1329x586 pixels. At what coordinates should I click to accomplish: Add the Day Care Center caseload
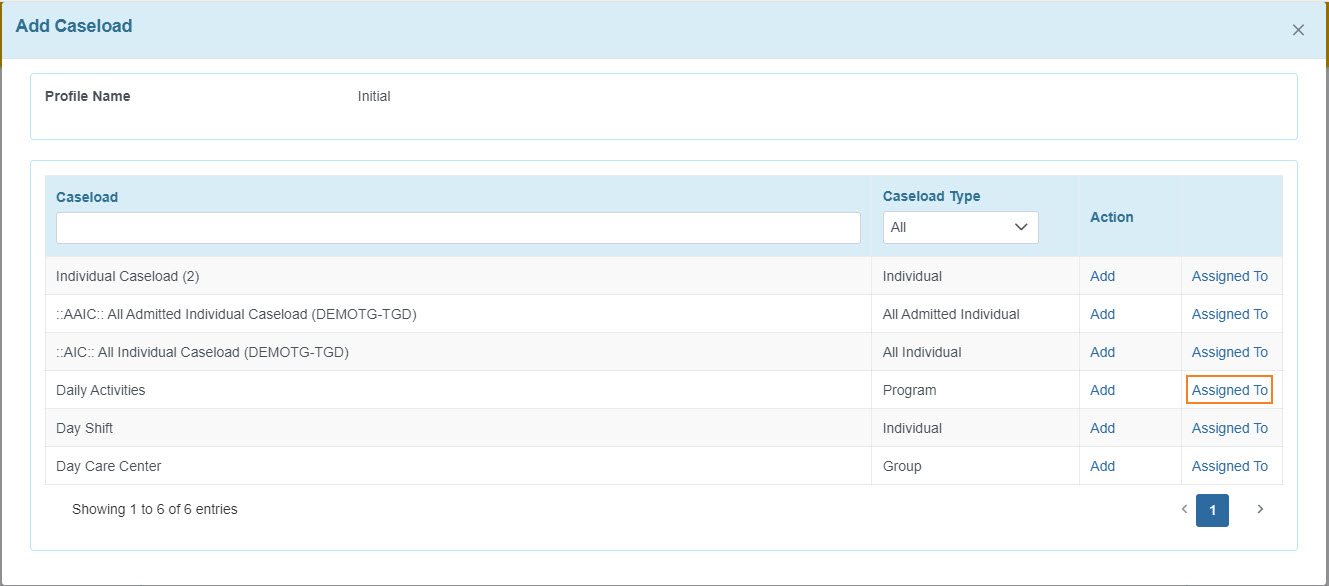point(1102,466)
